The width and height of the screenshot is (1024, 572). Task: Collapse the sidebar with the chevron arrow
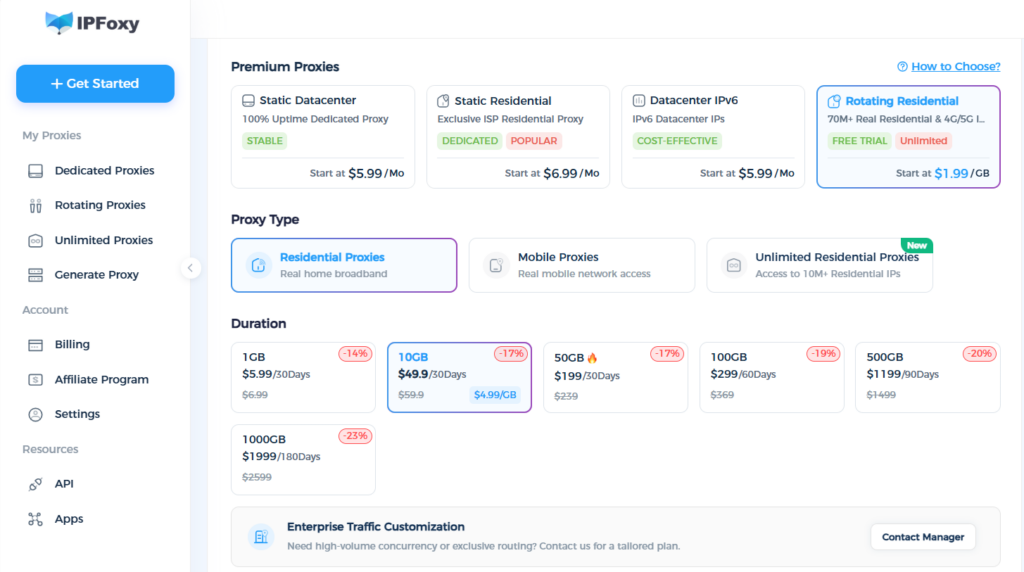(x=190, y=268)
